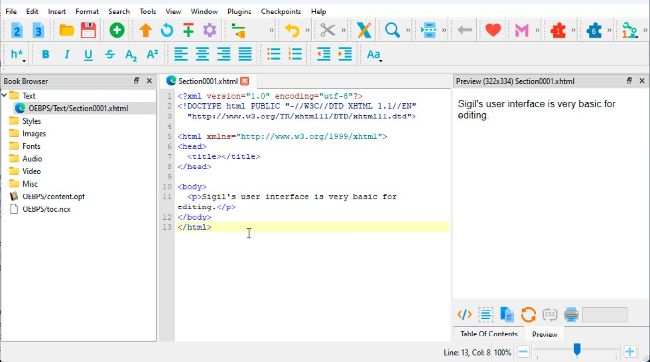Click the EPUB 3 version icon

[x=38, y=30]
